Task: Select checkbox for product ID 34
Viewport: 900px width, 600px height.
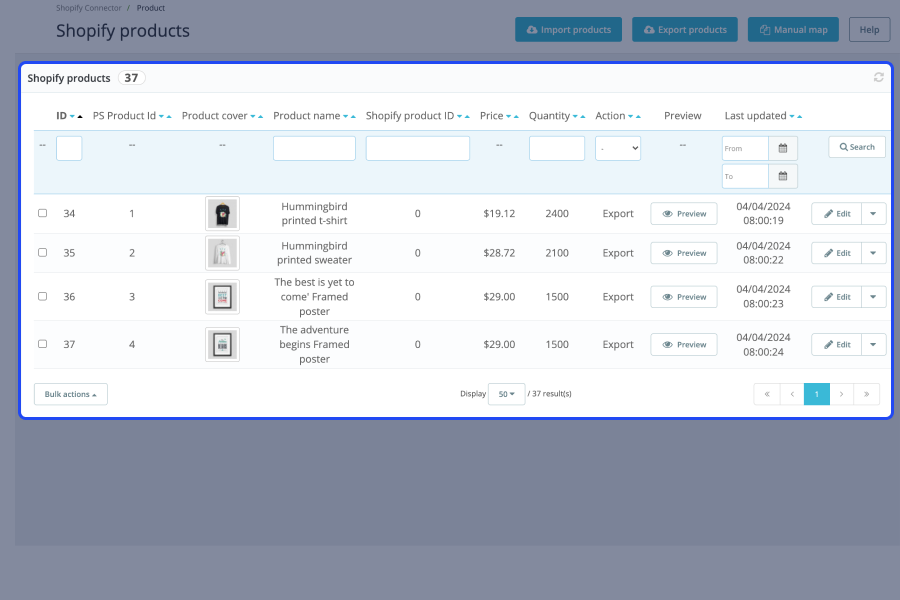Action: pos(42,213)
